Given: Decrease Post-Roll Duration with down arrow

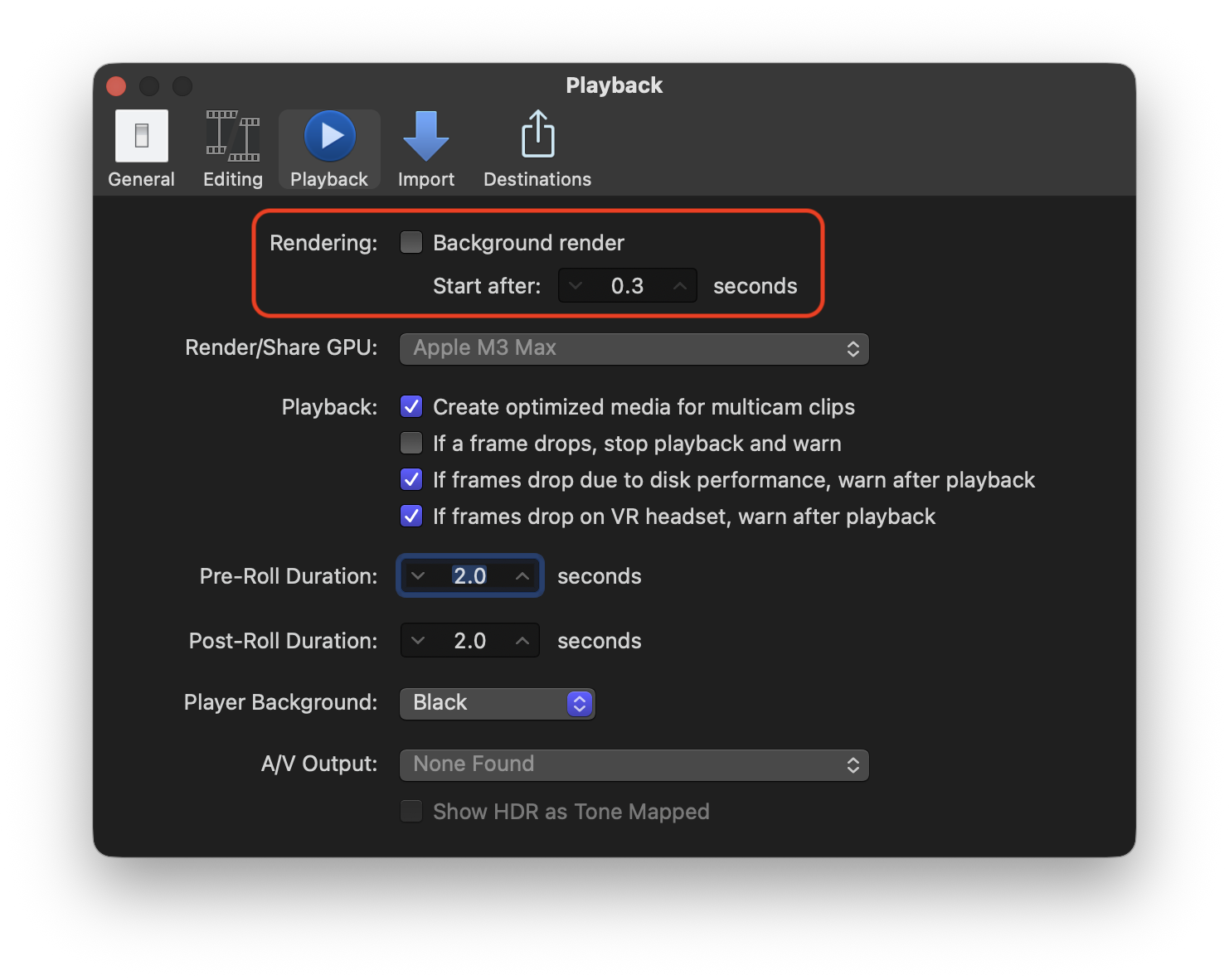Looking at the screenshot, I should 418,641.
